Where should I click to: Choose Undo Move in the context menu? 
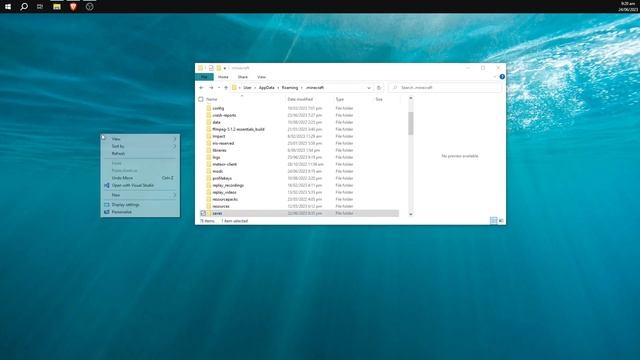click(140, 178)
